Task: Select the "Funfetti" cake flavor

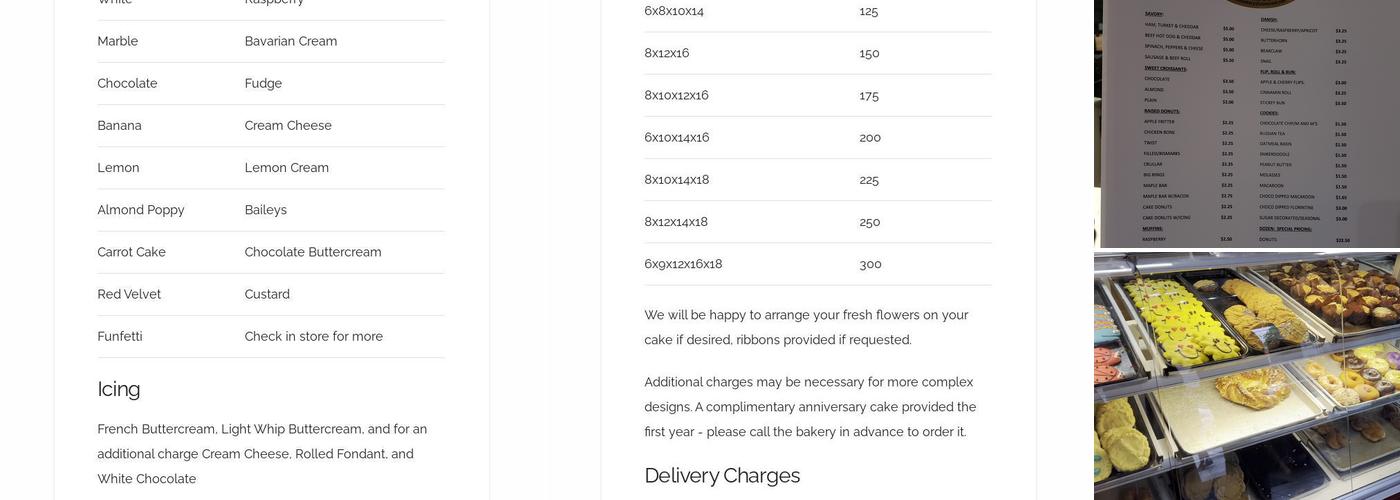Action: point(120,336)
